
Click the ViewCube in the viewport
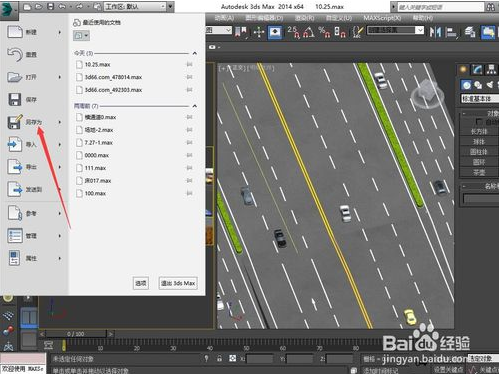tap(427, 93)
